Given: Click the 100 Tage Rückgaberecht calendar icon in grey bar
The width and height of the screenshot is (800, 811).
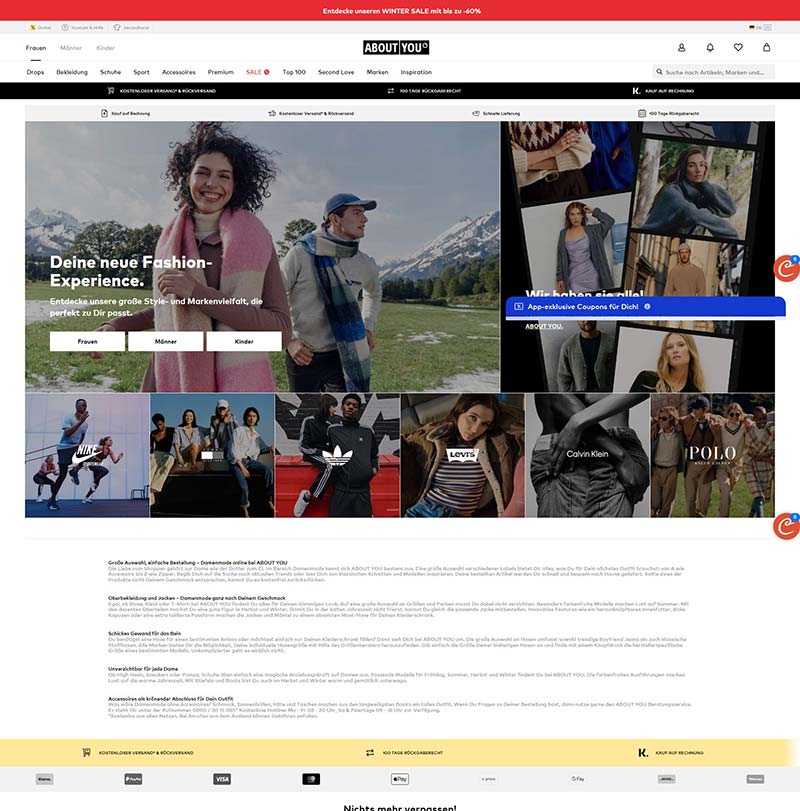Looking at the screenshot, I should [x=642, y=113].
